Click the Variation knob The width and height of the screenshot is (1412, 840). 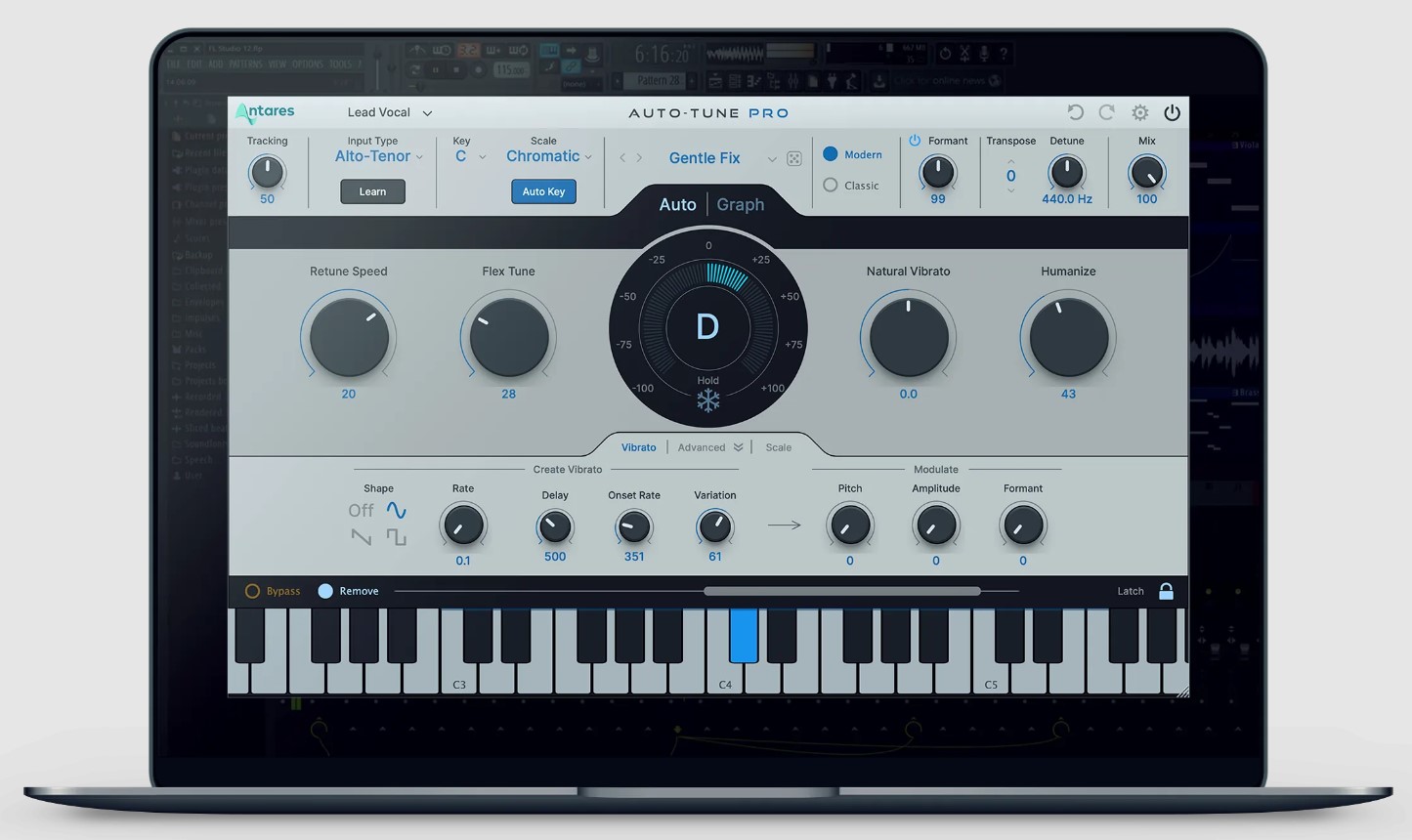pyautogui.click(x=715, y=527)
